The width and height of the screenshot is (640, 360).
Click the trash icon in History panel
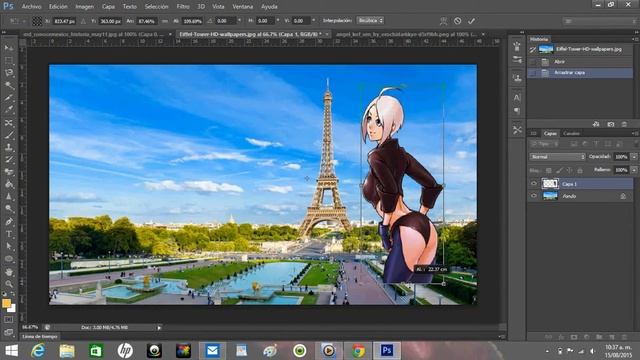tap(624, 124)
